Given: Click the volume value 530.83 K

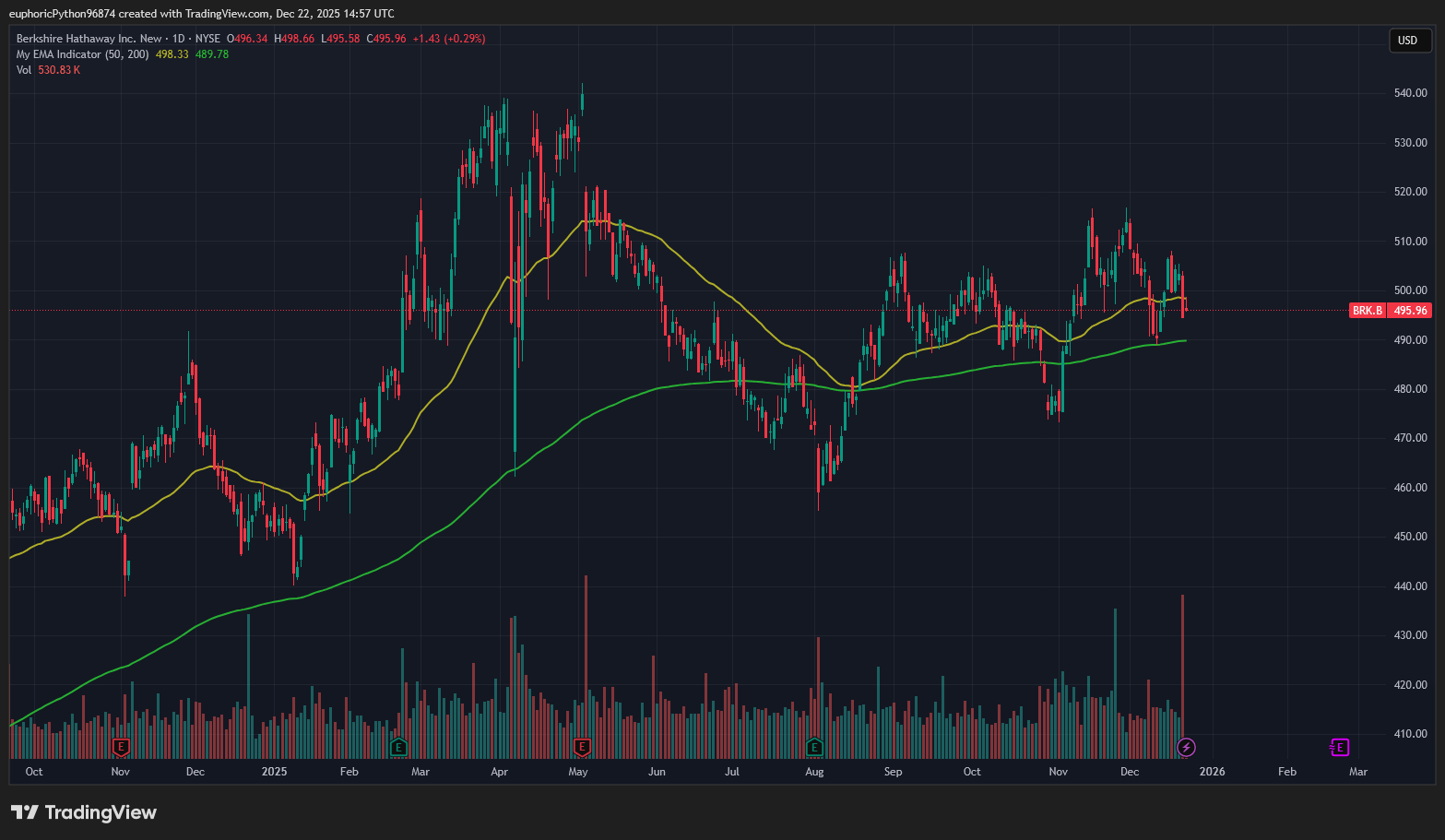Looking at the screenshot, I should click(59, 70).
